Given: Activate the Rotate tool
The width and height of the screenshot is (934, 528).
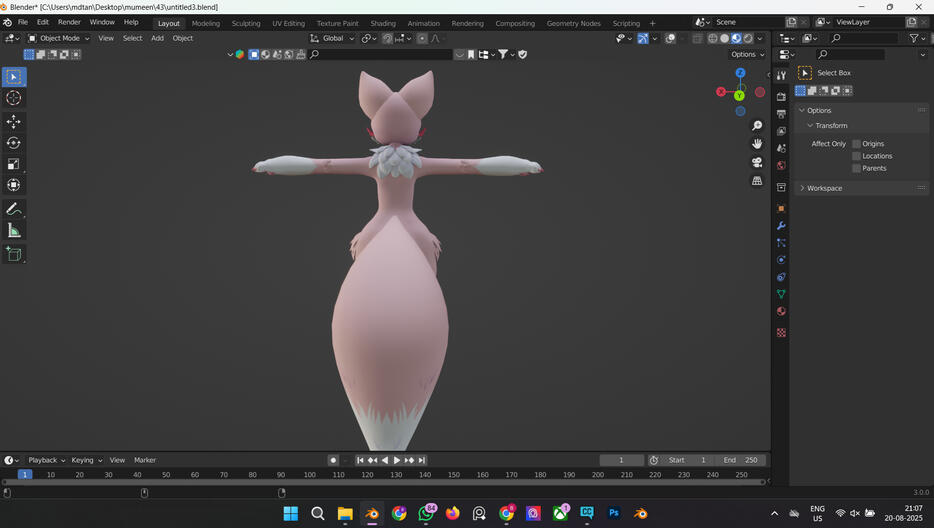Looking at the screenshot, I should click(14, 143).
